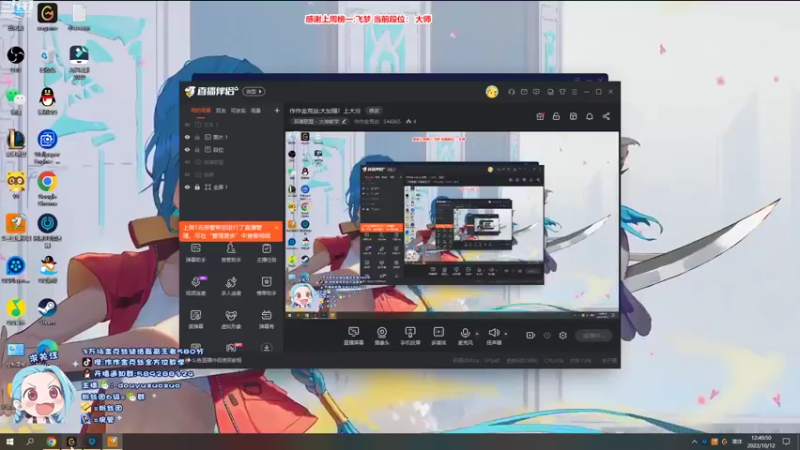Screen dimensions: 800x450
Task: Toggle the preview eye icon near the gear
Action: coord(547,335)
